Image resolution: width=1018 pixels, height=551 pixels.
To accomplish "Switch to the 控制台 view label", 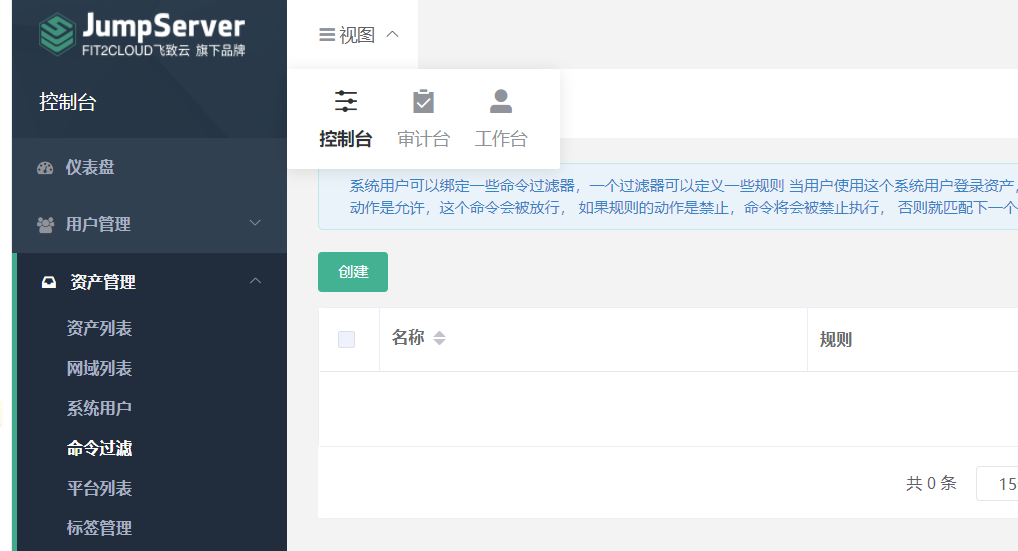I will pyautogui.click(x=345, y=139).
